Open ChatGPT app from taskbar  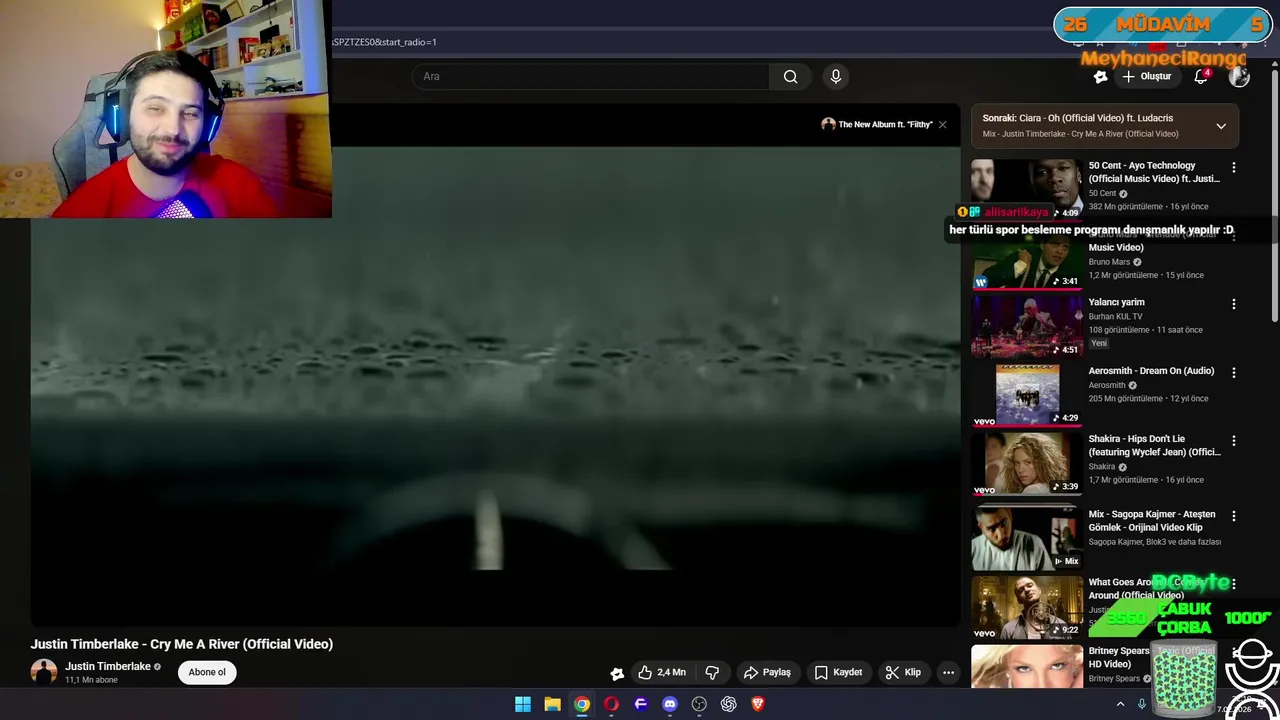(729, 704)
